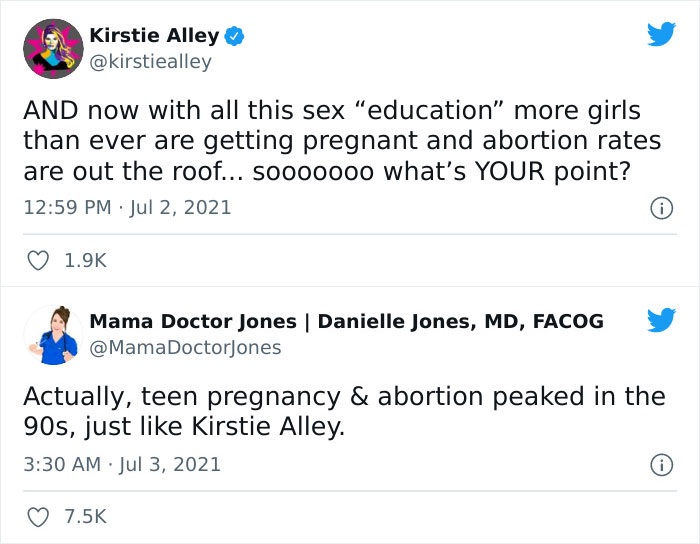This screenshot has width=700, height=544.
Task: Click Kirstie Alley's tweet text about sex education
Action: [x=330, y=141]
